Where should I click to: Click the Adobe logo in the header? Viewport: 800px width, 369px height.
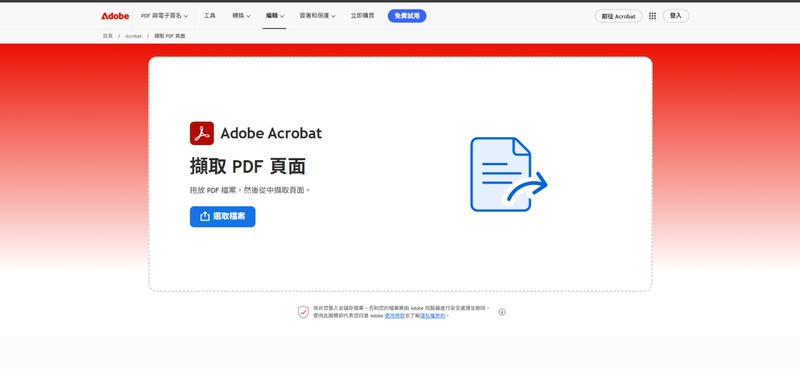[x=115, y=16]
